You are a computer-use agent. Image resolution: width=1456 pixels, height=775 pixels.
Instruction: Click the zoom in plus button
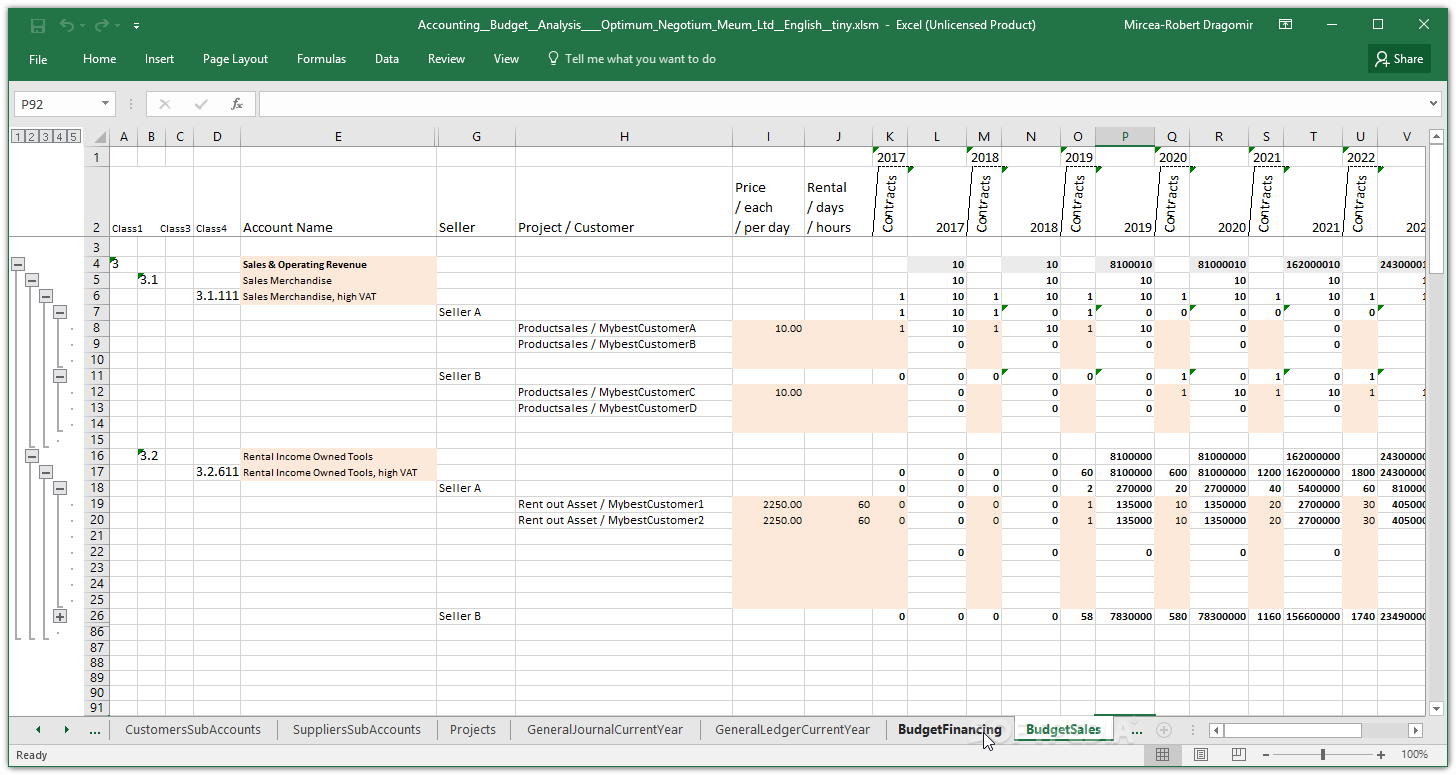coord(1381,755)
